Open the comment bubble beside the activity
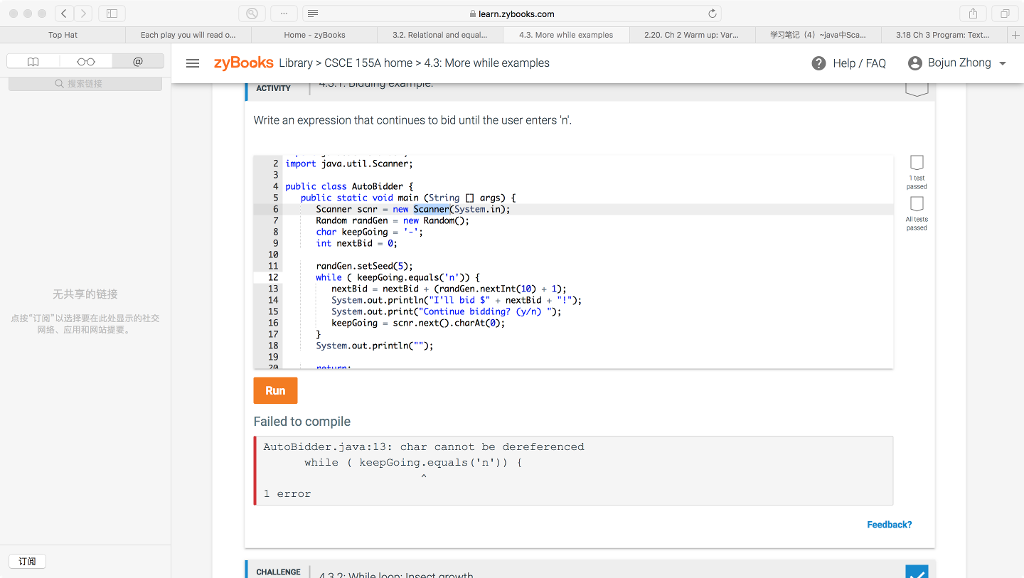Screen dimensions: 1024x578 point(916,90)
